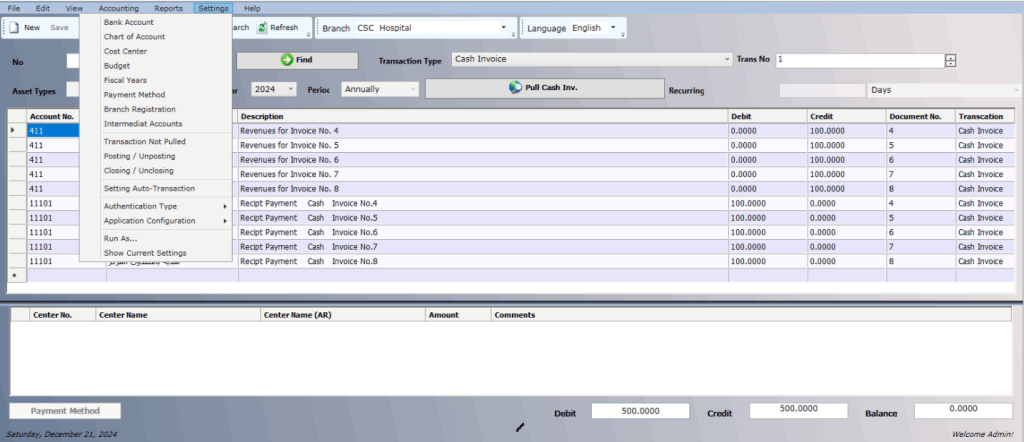Expand the Period Annually dropdown

(x=411, y=89)
